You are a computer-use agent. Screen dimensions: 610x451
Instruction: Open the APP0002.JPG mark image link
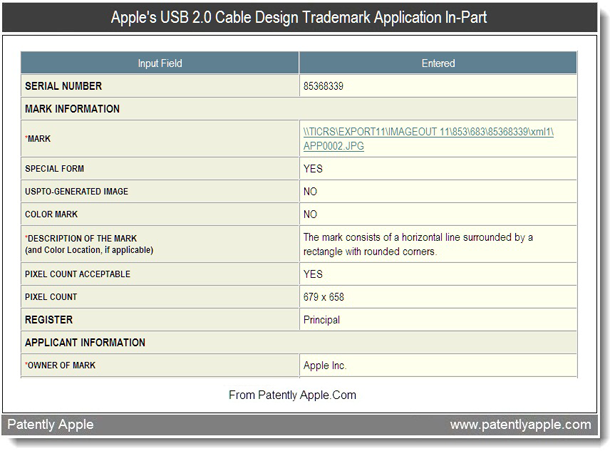tap(428, 138)
